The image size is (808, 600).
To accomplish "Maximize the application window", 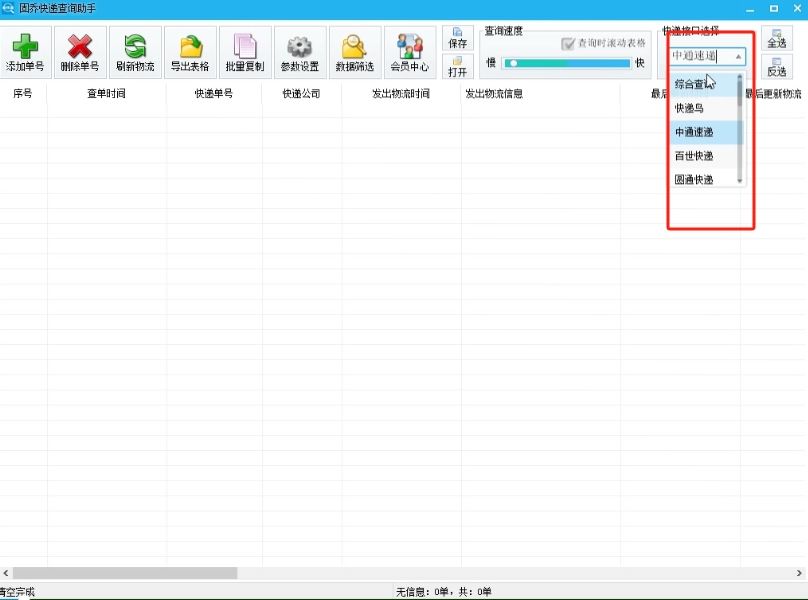I will (773, 9).
